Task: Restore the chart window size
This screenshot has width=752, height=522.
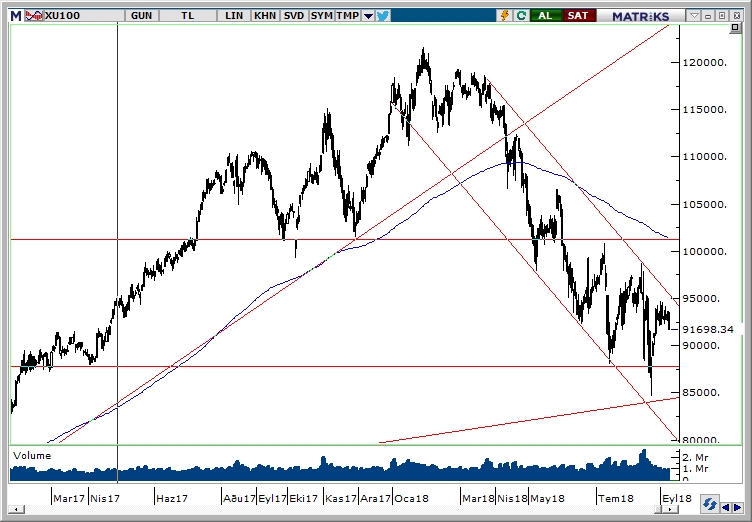Action: pyautogui.click(x=722, y=16)
